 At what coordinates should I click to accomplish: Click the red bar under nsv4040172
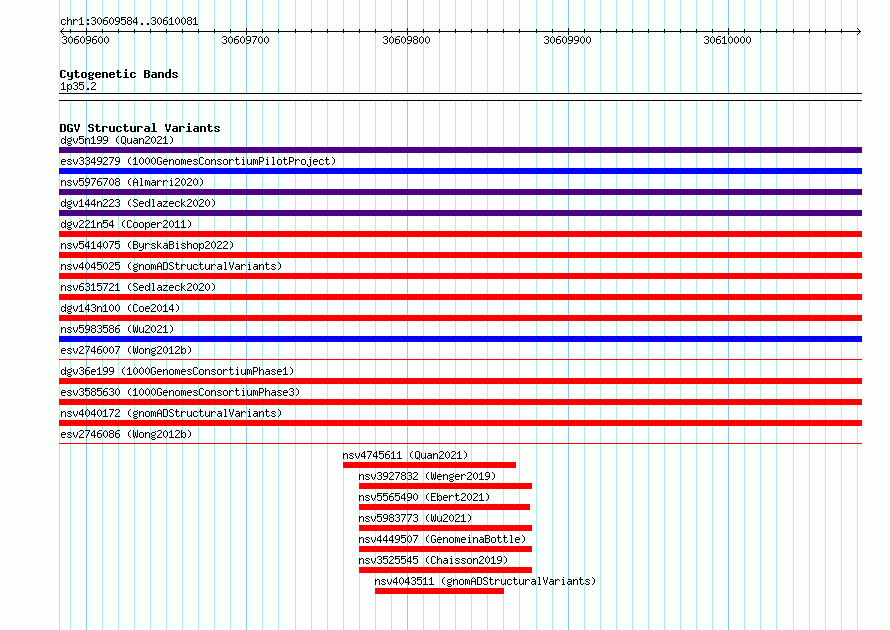(x=460, y=423)
